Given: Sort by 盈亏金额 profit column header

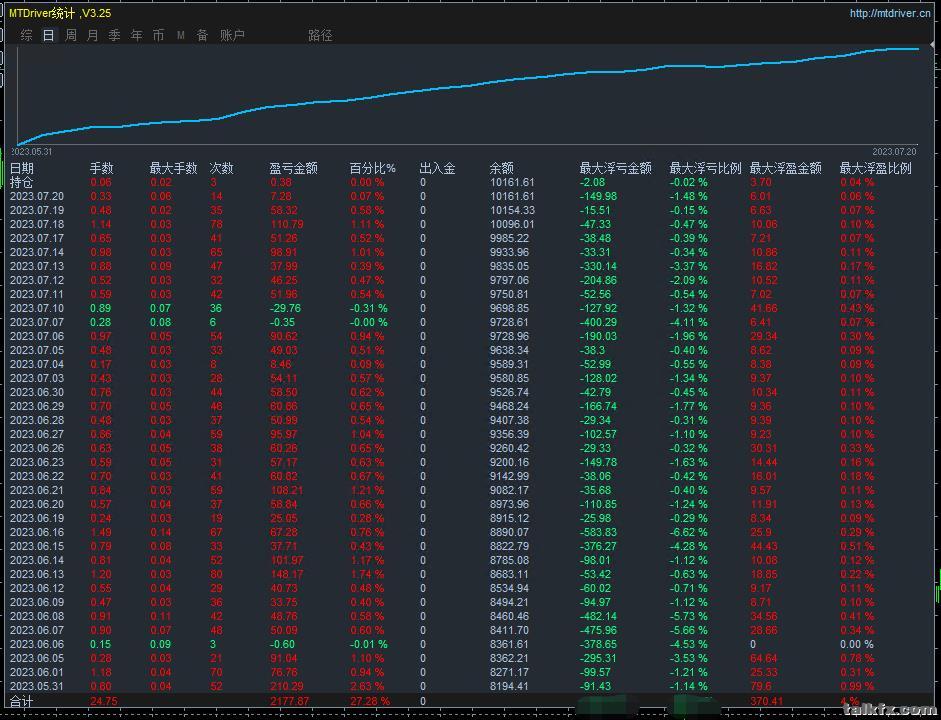Looking at the screenshot, I should [x=293, y=168].
